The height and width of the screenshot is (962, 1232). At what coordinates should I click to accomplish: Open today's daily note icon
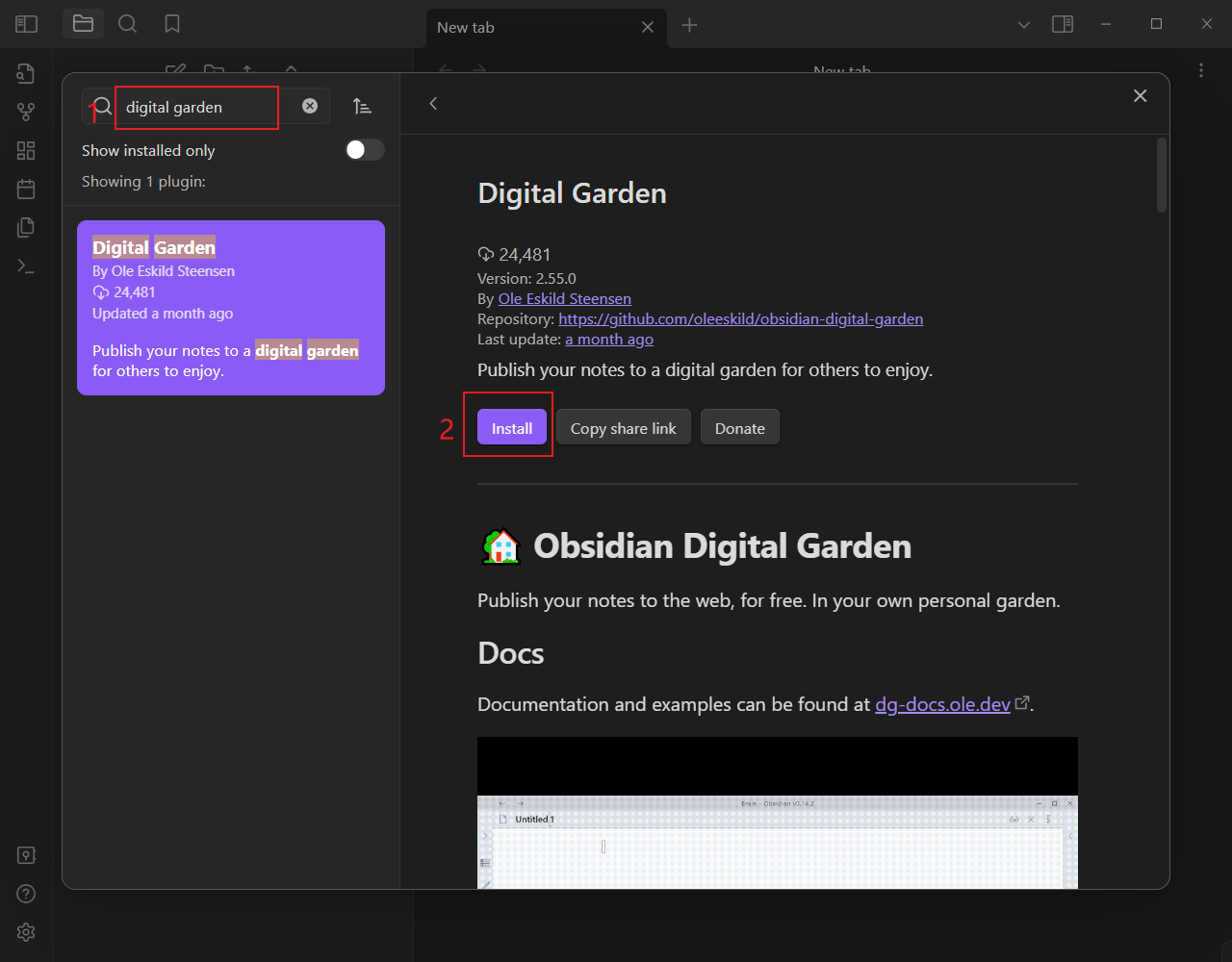tap(26, 189)
